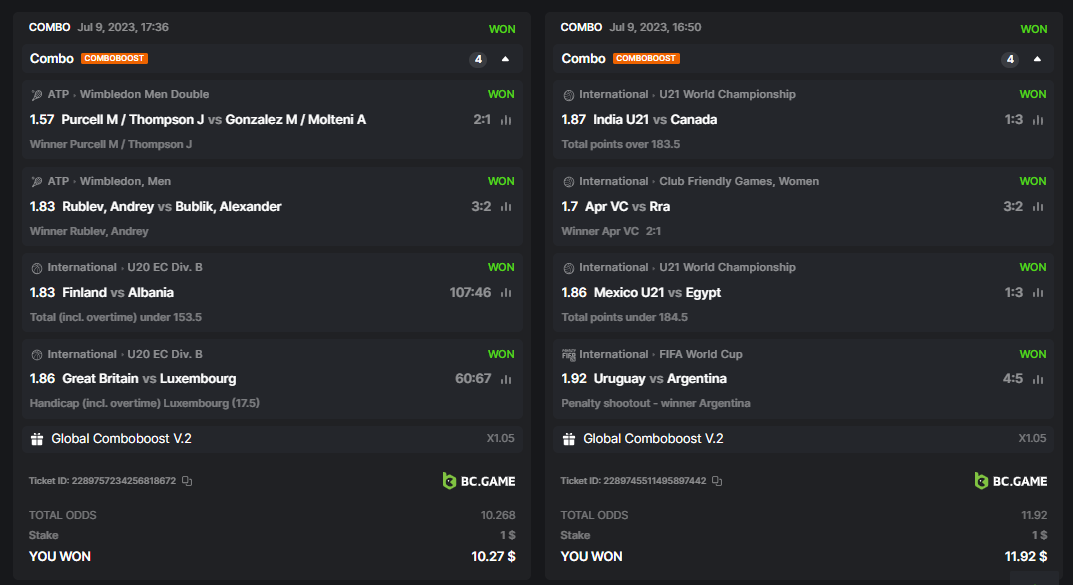Open stats for India U21 vs Canada
This screenshot has width=1073, height=585.
pyautogui.click(x=1038, y=120)
